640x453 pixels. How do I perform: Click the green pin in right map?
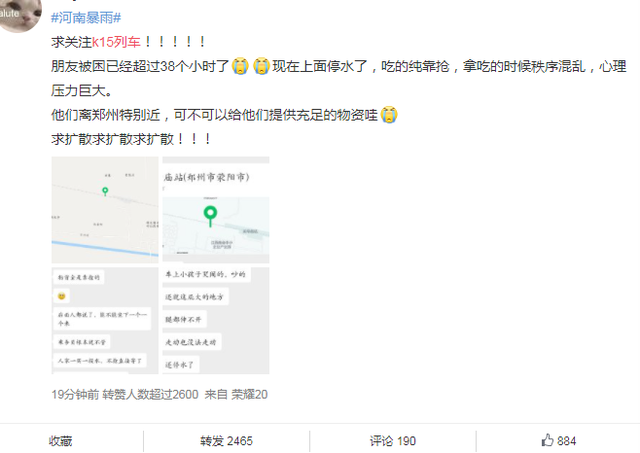click(x=210, y=216)
